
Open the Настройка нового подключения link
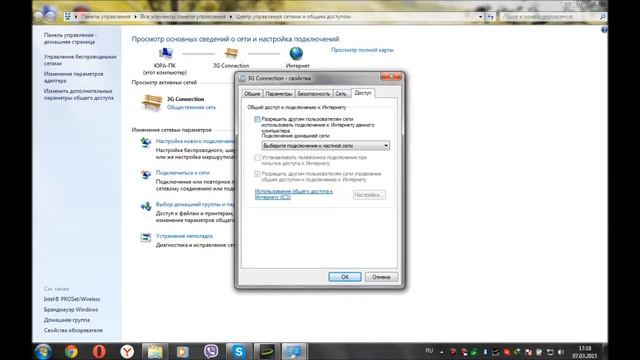click(195, 141)
